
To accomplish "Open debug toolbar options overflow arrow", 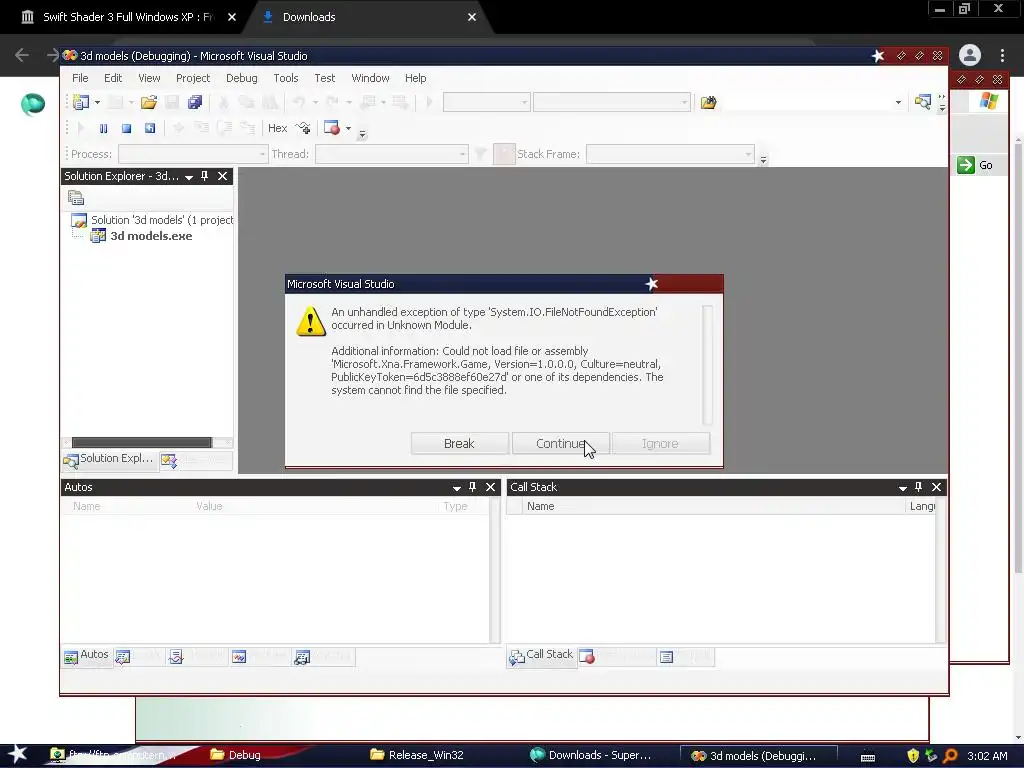I will click(362, 134).
